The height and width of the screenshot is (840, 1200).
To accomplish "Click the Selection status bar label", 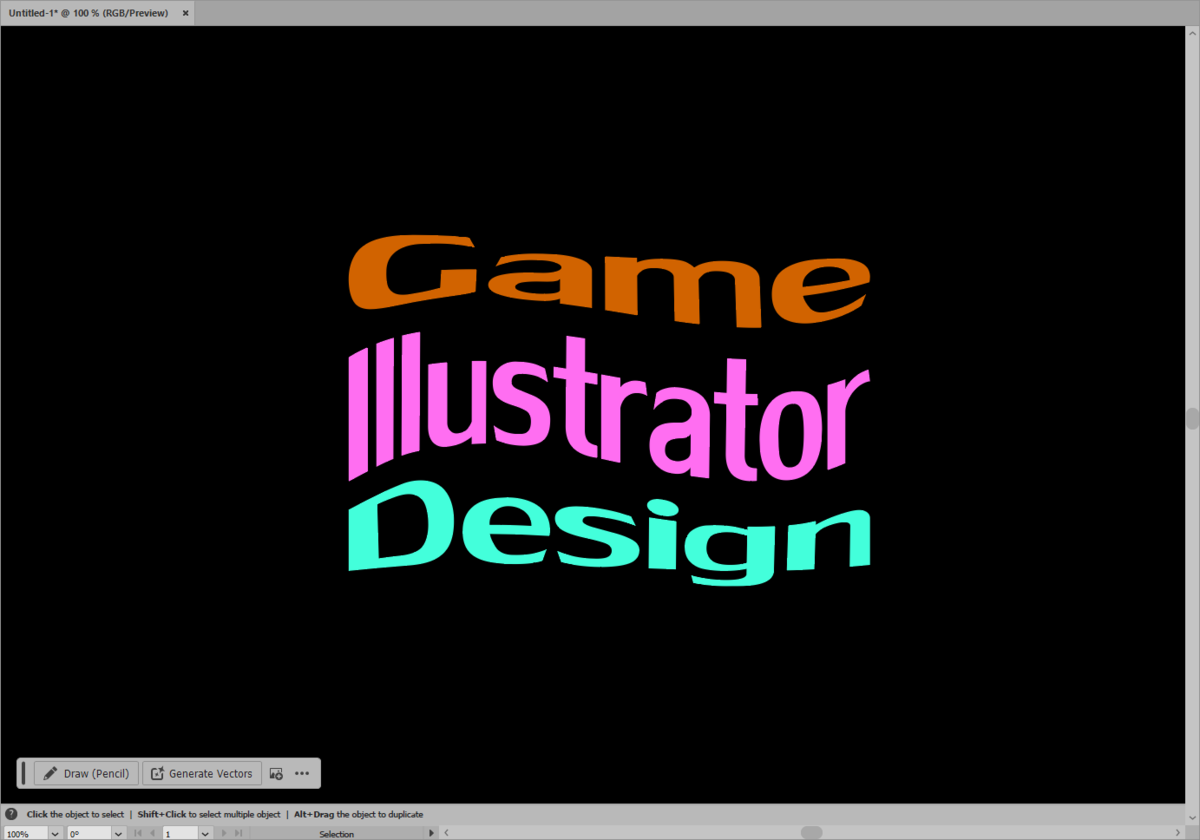I will (x=336, y=834).
